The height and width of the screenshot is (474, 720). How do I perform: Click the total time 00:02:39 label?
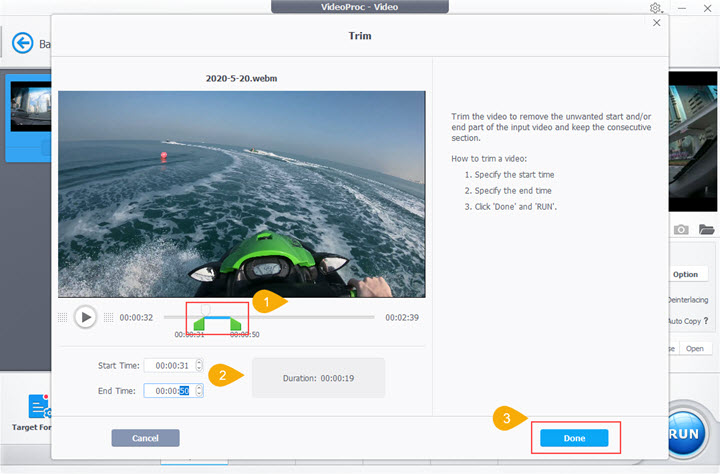click(x=402, y=317)
